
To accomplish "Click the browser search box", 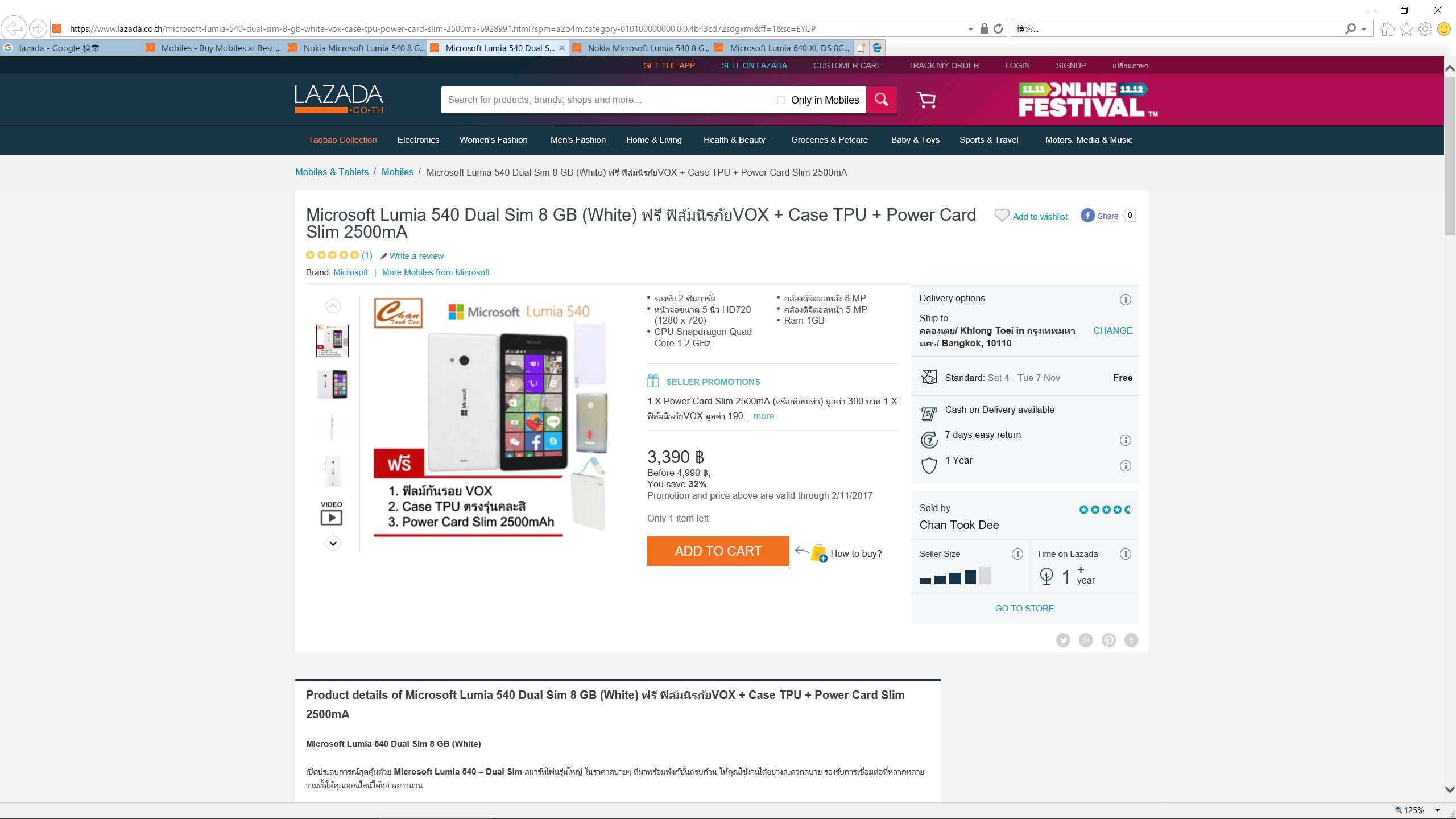I will (x=1177, y=28).
